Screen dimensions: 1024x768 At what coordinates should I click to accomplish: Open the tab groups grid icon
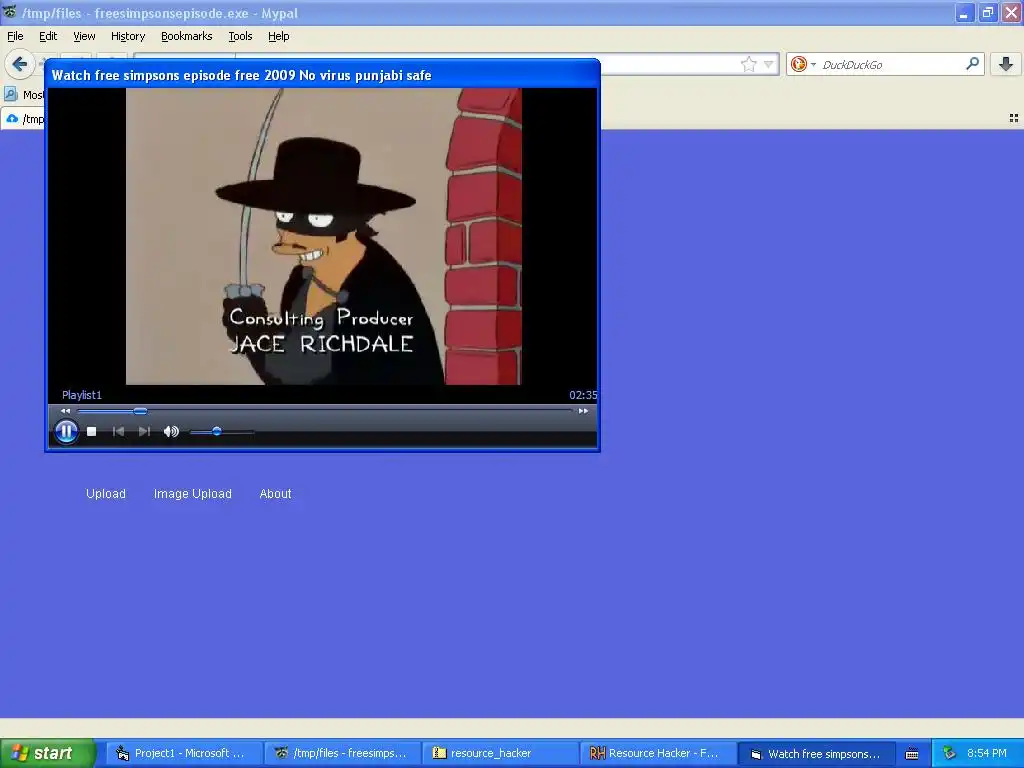point(1014,118)
